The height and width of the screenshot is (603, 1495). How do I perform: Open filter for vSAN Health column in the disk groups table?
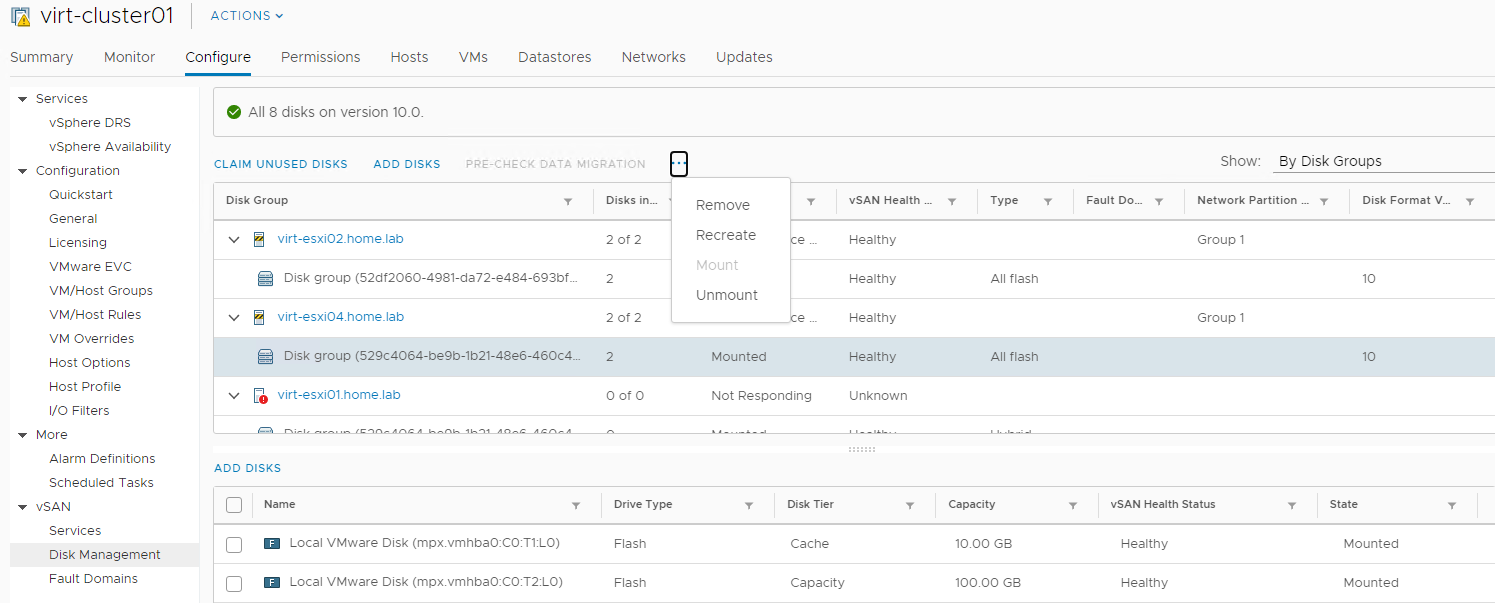(952, 201)
